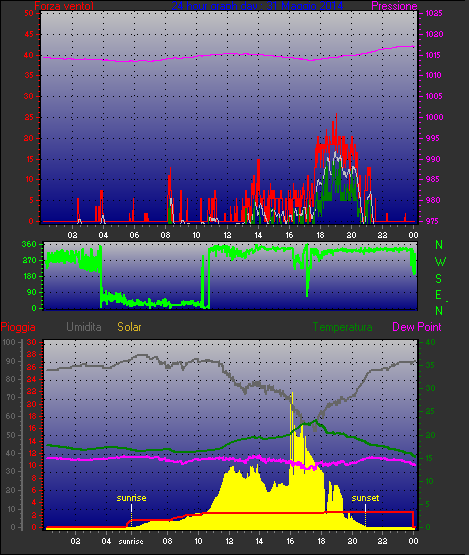Click the 360 wind direction axis value
469x555 pixels.
tap(29, 244)
